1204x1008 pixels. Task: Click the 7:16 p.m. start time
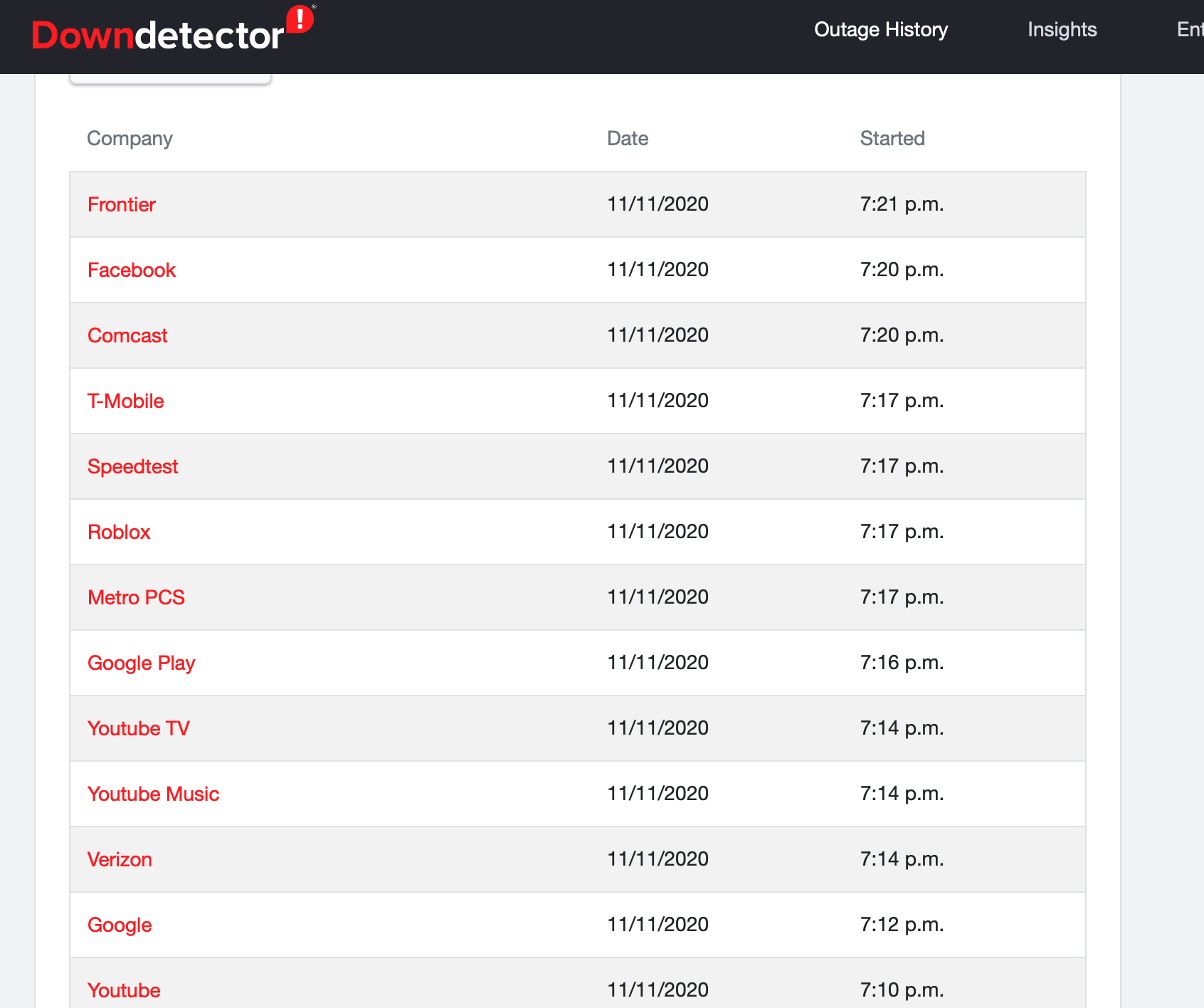pyautogui.click(x=902, y=663)
